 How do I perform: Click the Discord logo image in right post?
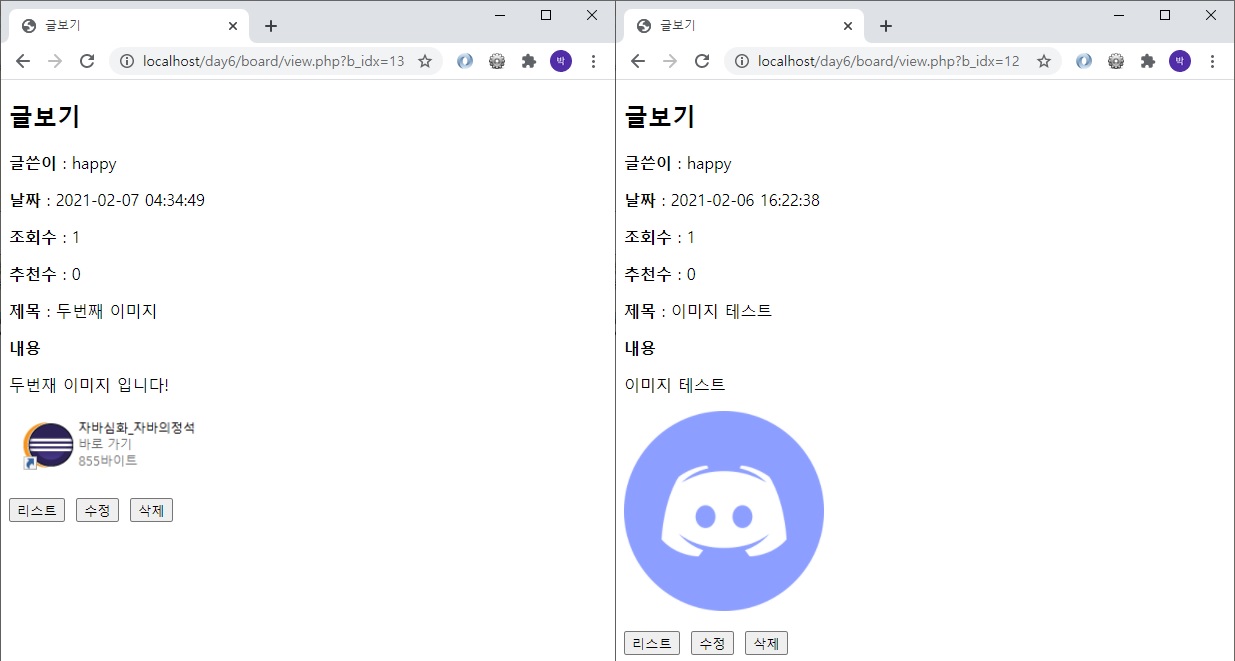click(724, 511)
